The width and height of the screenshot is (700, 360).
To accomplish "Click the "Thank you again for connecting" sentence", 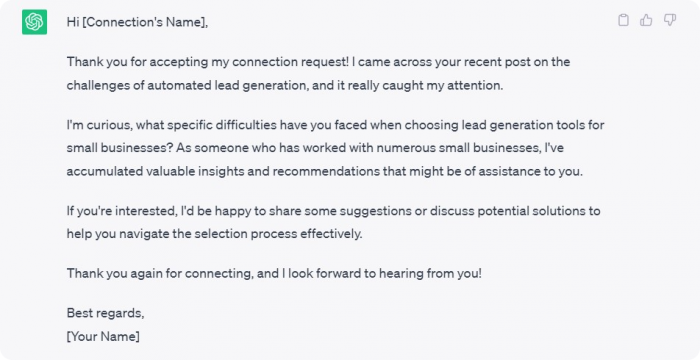I will coord(274,273).
